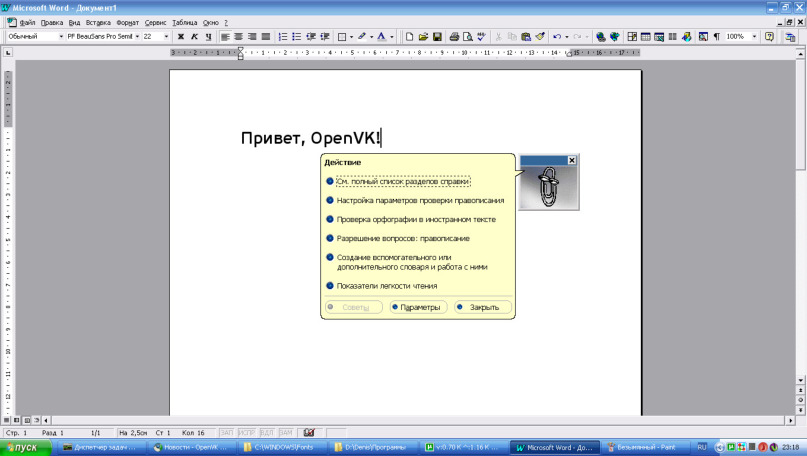This screenshot has height=456, width=807.
Task: Expand the font size dropdown
Action: [x=166, y=37]
